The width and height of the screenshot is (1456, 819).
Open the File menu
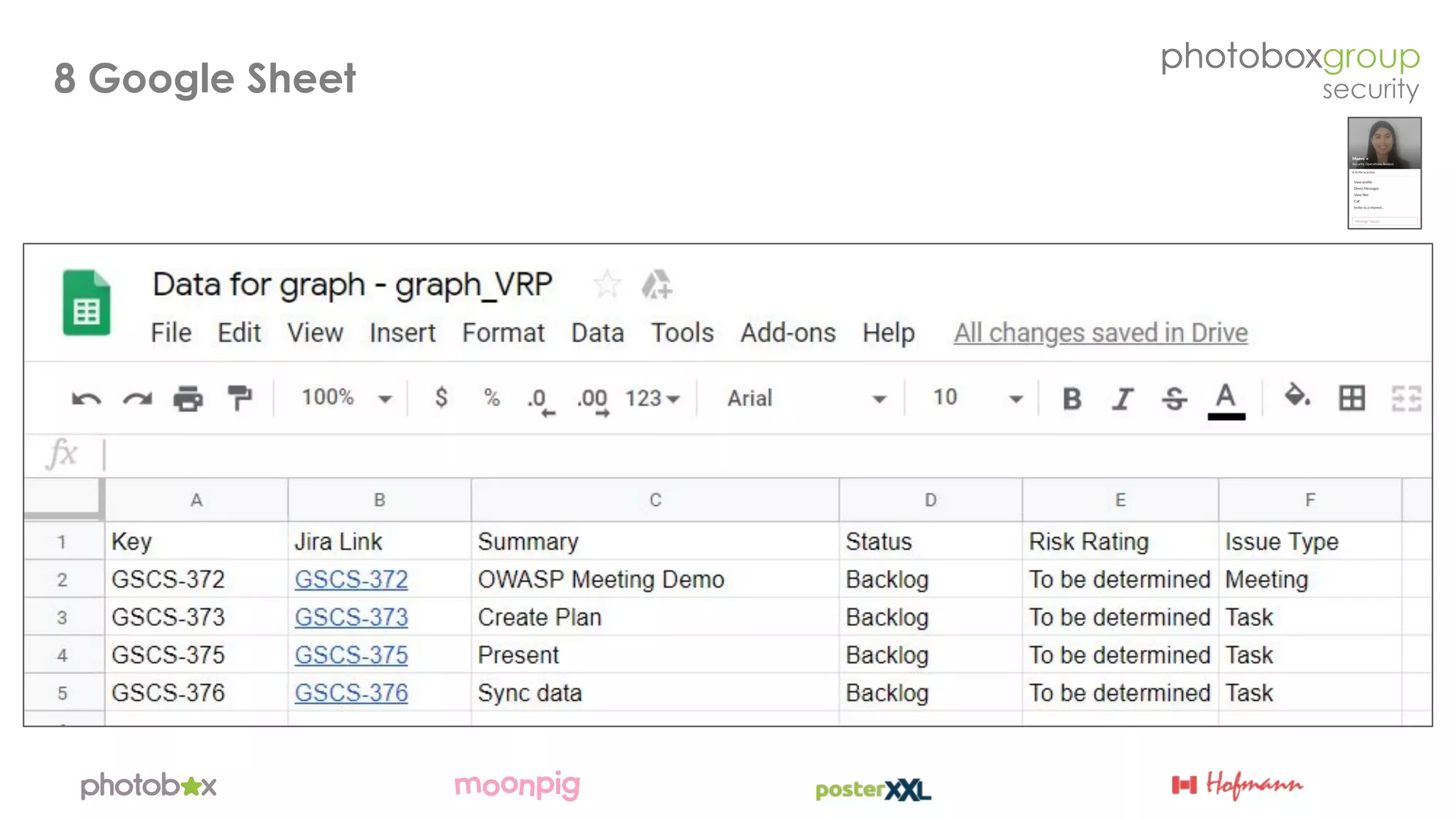(171, 333)
